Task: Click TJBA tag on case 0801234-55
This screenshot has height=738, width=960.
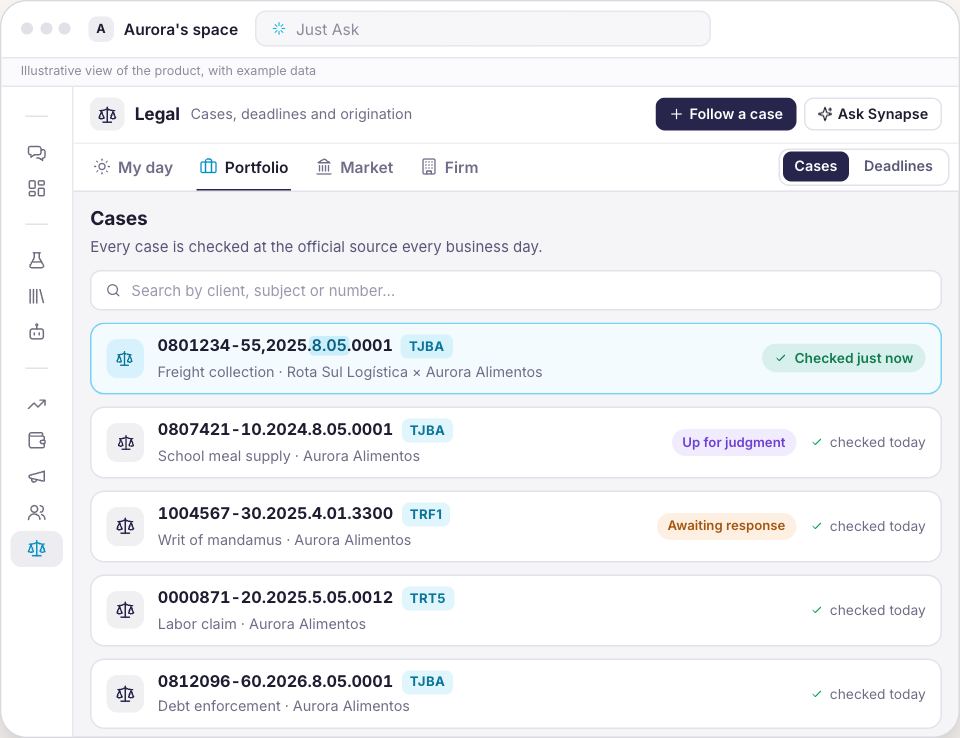Action: point(427,346)
